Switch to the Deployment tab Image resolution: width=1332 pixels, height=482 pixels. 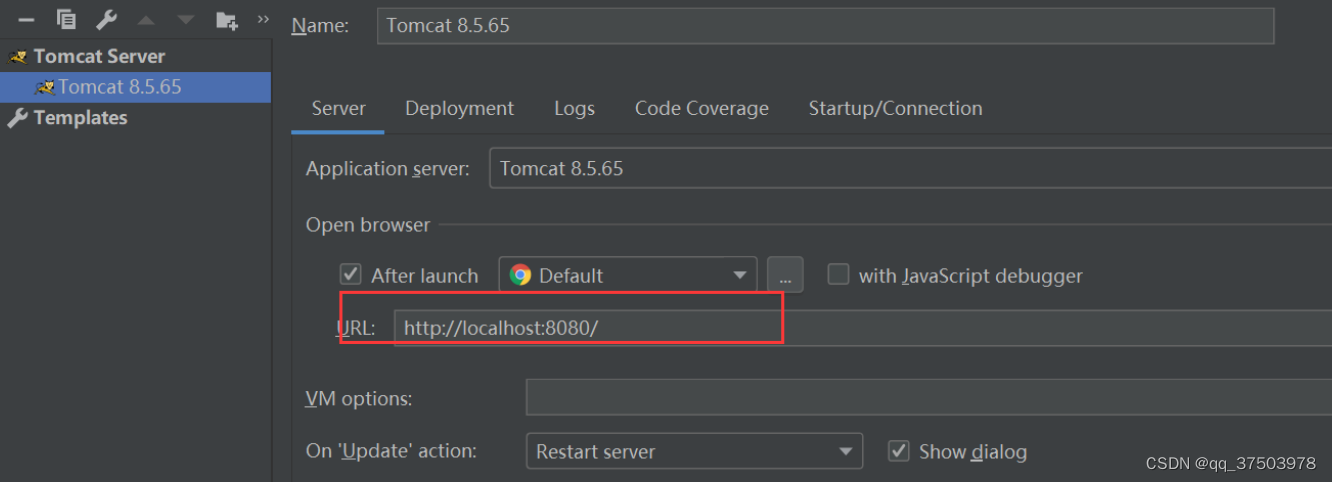click(x=459, y=108)
